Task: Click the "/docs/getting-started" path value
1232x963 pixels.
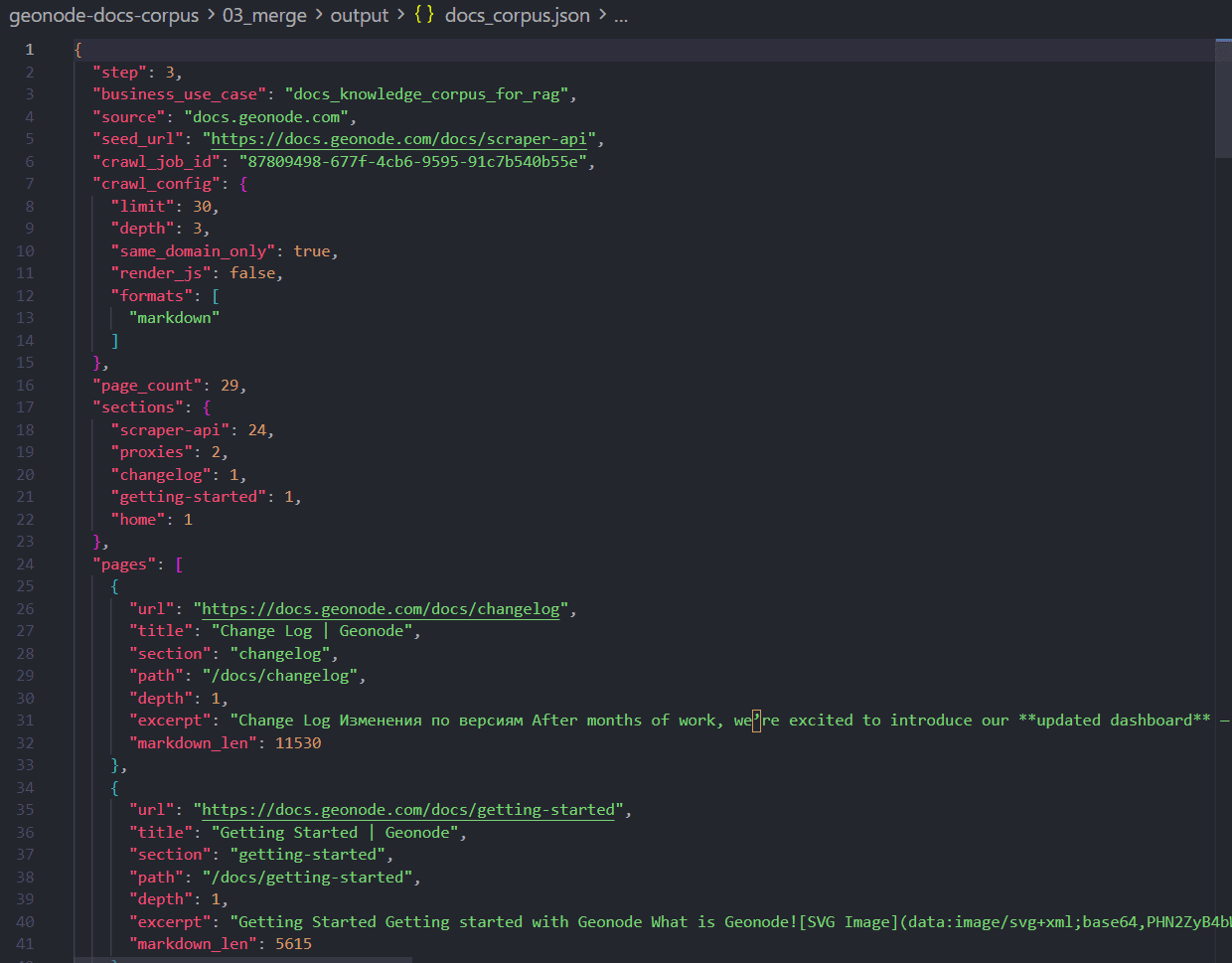Action: point(307,878)
